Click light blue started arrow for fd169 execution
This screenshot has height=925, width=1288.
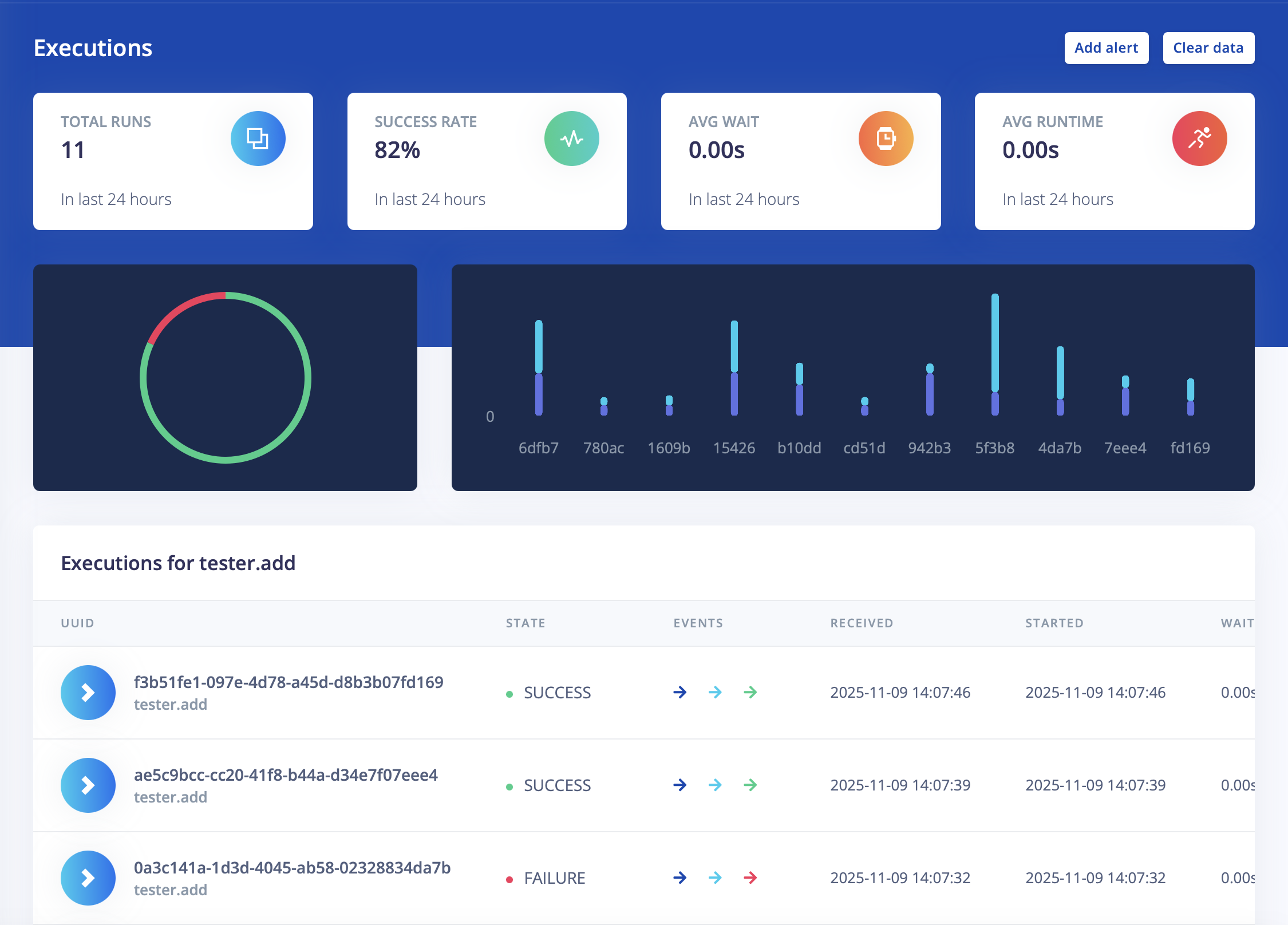click(715, 693)
